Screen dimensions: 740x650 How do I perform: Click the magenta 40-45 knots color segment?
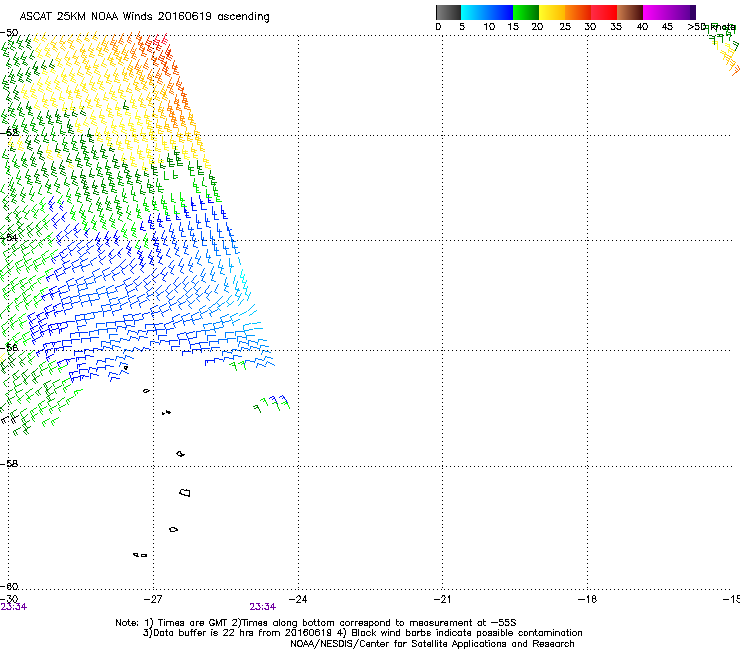tap(656, 12)
